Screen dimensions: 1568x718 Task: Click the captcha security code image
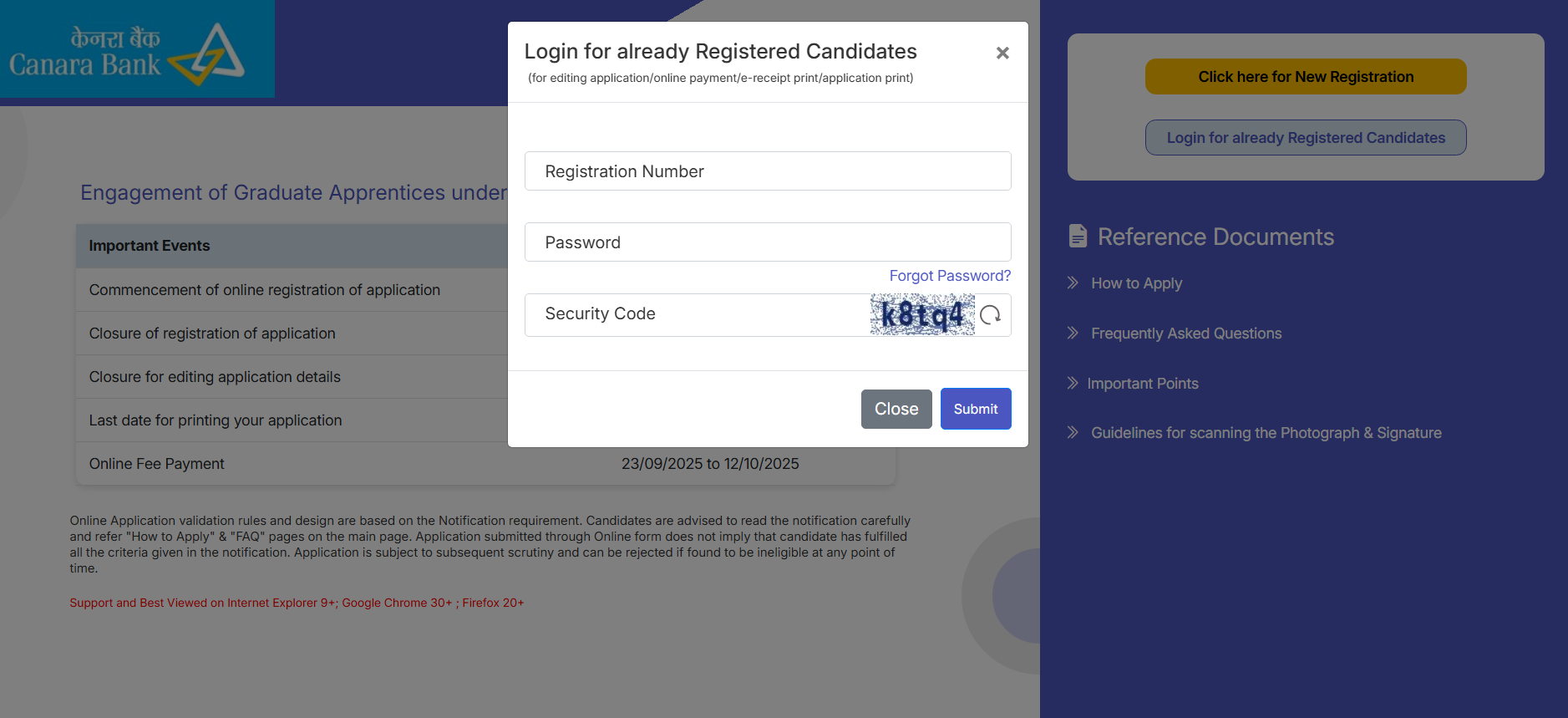(922, 315)
